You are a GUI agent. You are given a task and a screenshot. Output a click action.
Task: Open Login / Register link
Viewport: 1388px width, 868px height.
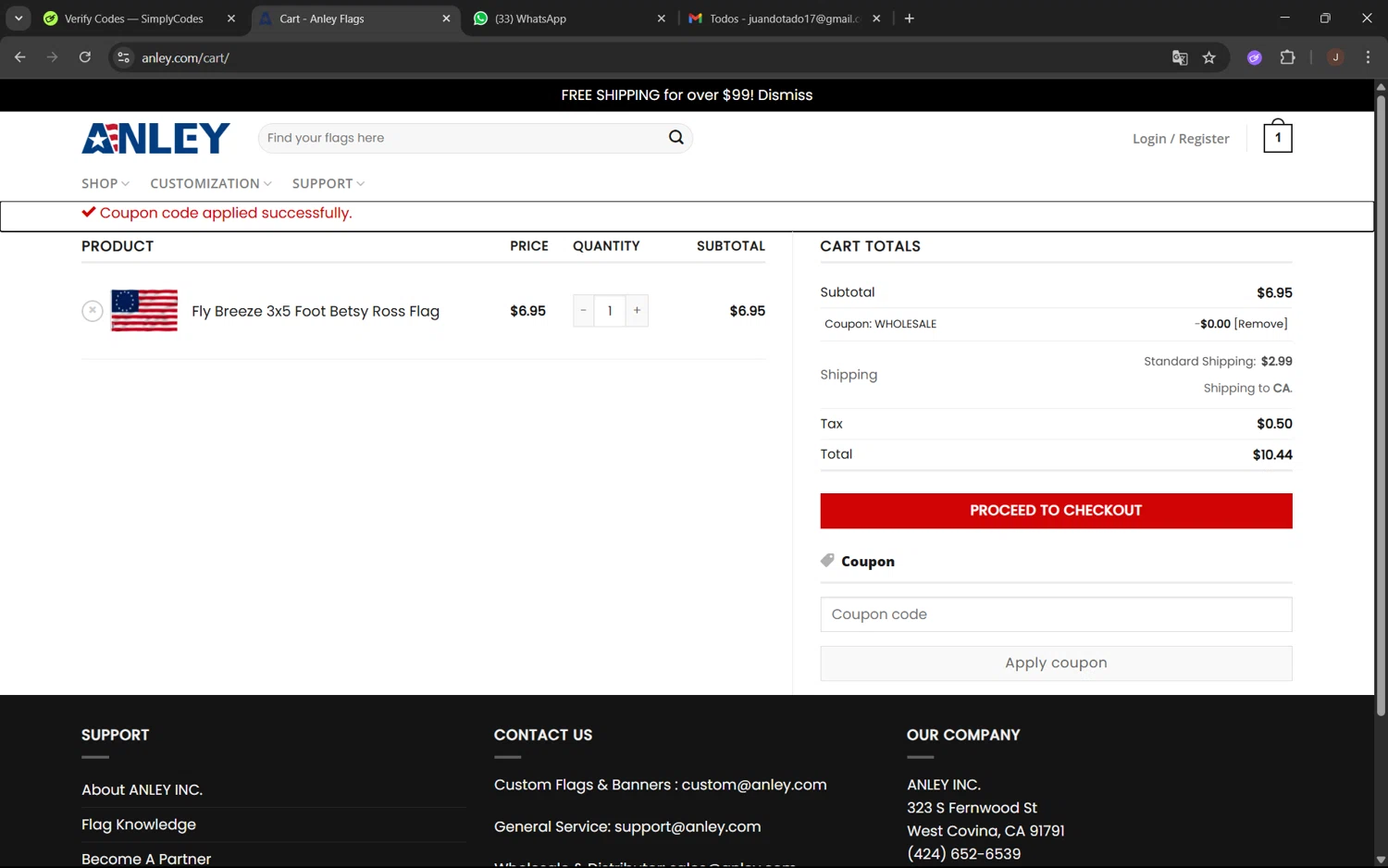1181,139
